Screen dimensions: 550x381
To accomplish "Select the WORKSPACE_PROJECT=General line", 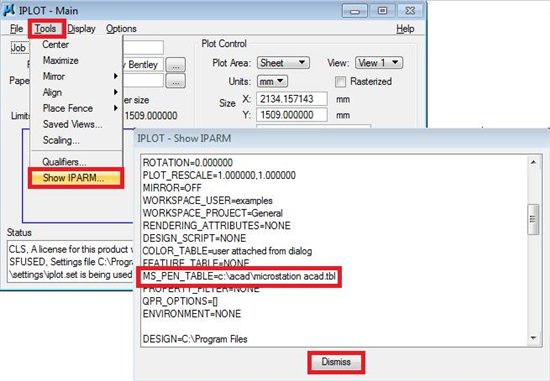I will [x=213, y=213].
